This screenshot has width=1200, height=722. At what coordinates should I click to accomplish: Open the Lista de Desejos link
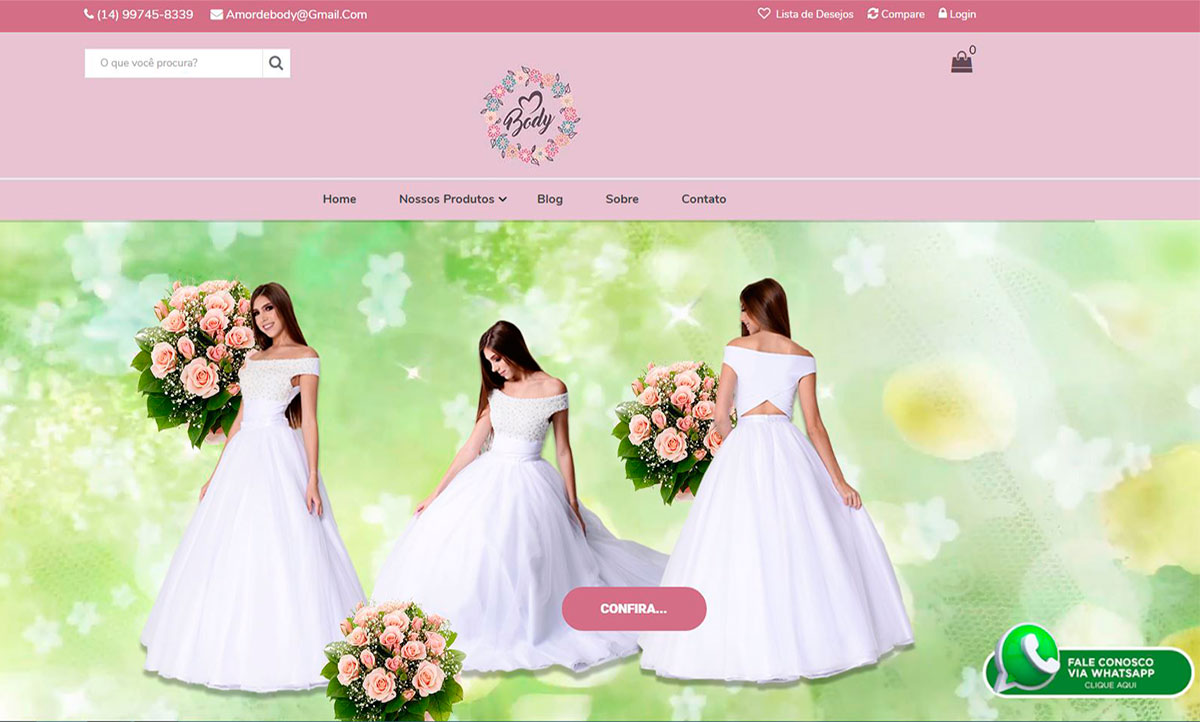pos(815,14)
